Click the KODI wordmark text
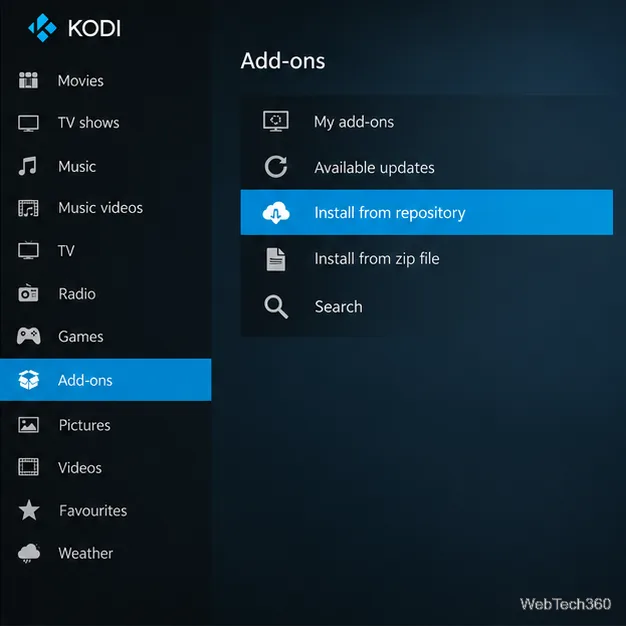The image size is (626, 626). click(x=94, y=28)
